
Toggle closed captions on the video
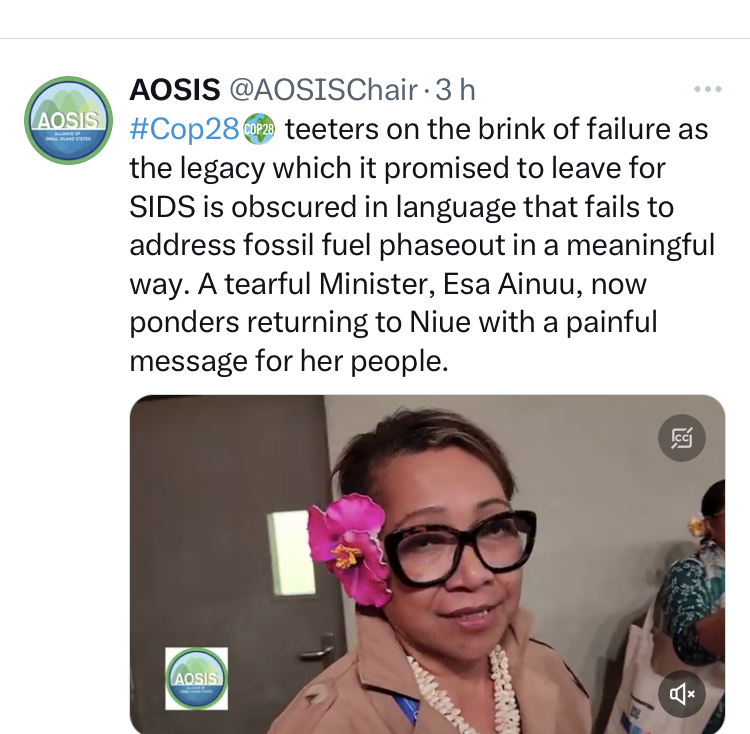click(682, 437)
